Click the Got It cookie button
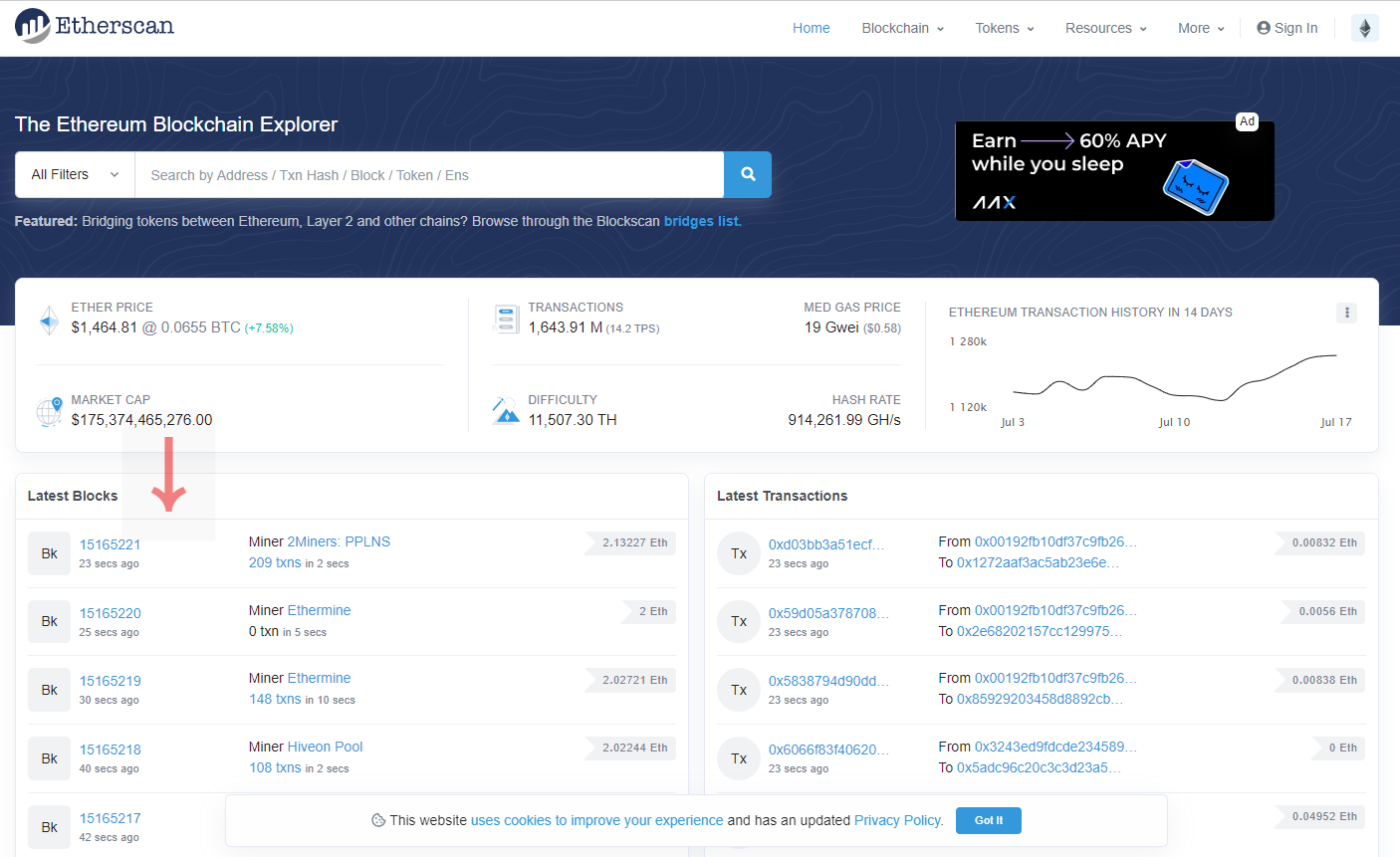Viewport: 1400px width, 857px height. pyautogui.click(x=988, y=820)
